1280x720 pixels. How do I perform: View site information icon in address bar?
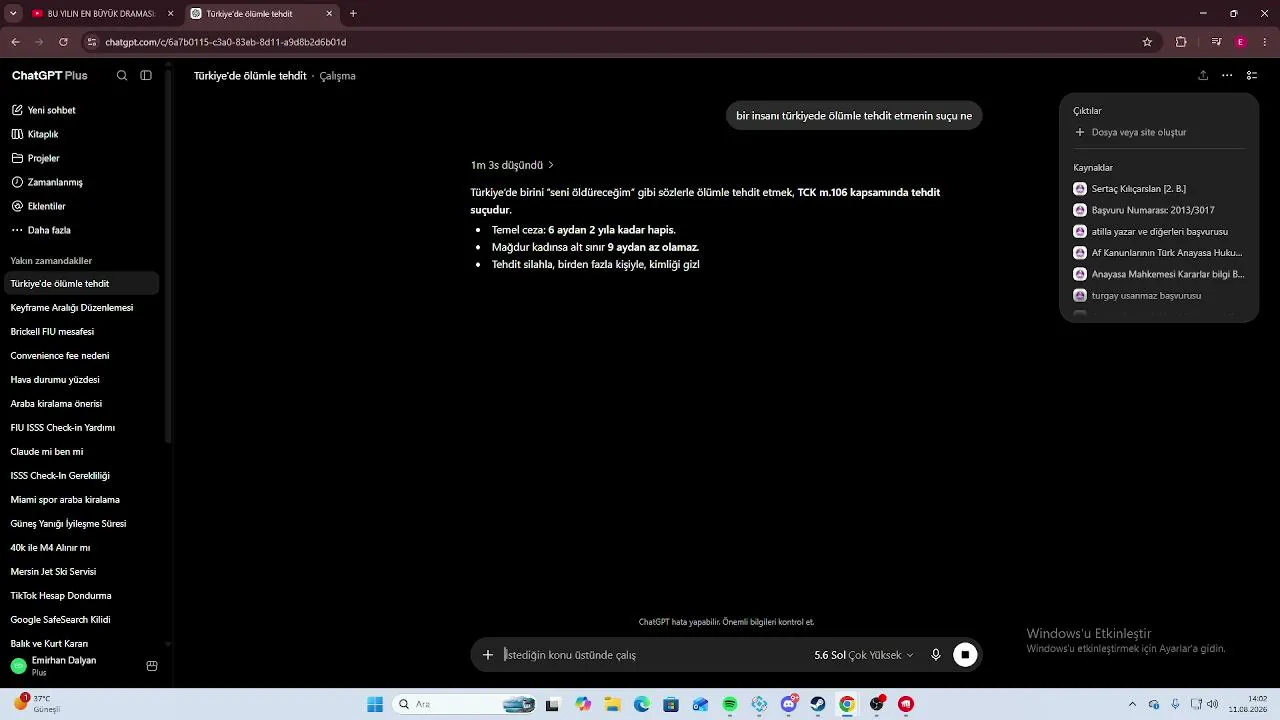point(92,42)
